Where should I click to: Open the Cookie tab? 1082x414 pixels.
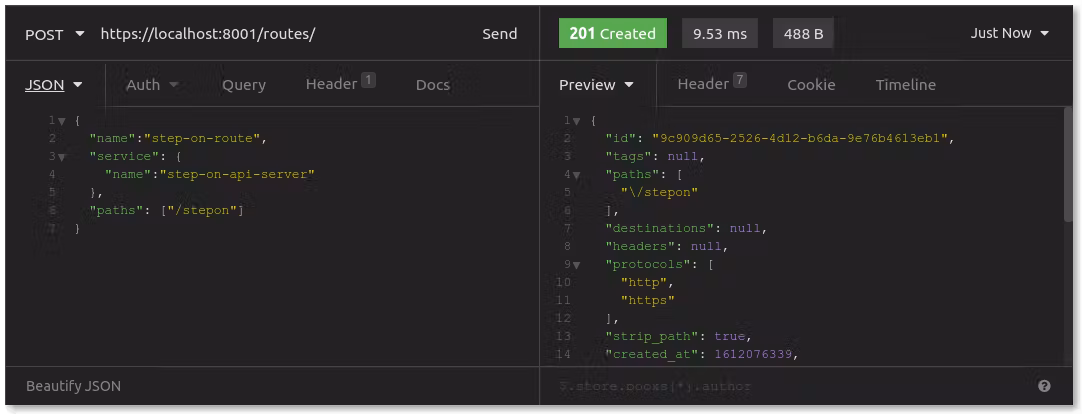[x=810, y=85]
